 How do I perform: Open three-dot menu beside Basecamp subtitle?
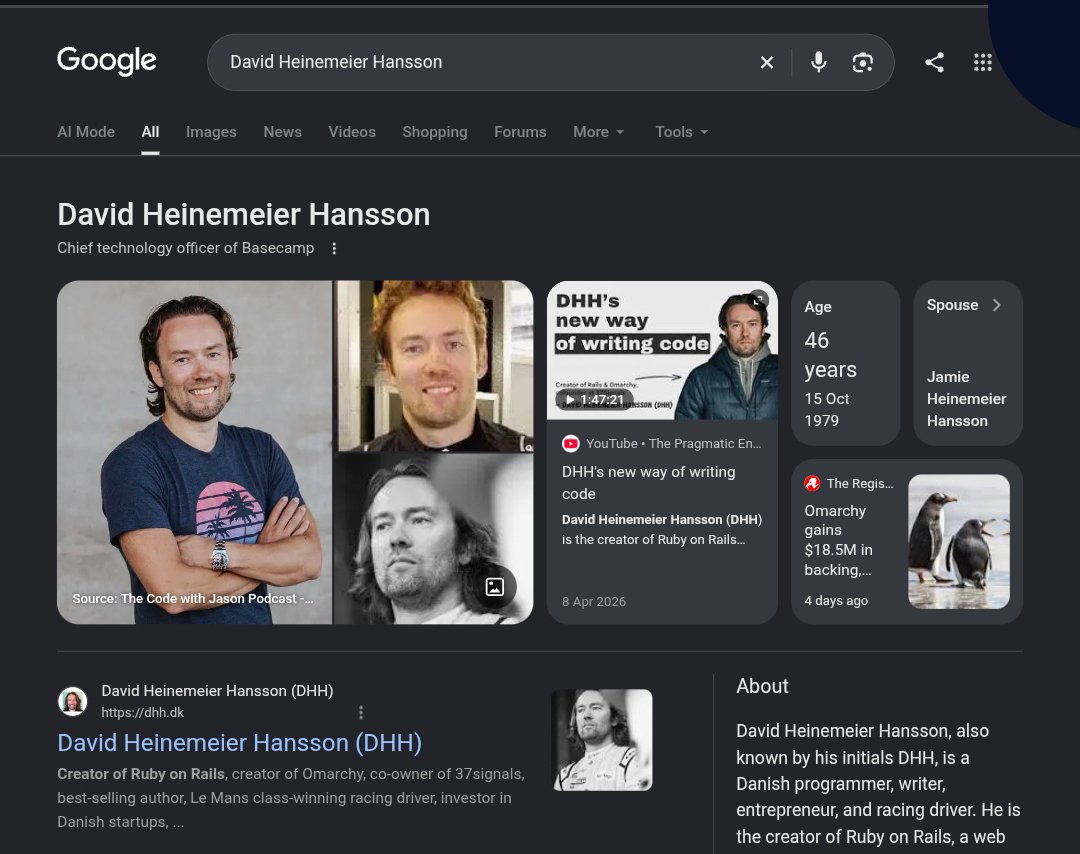[334, 249]
